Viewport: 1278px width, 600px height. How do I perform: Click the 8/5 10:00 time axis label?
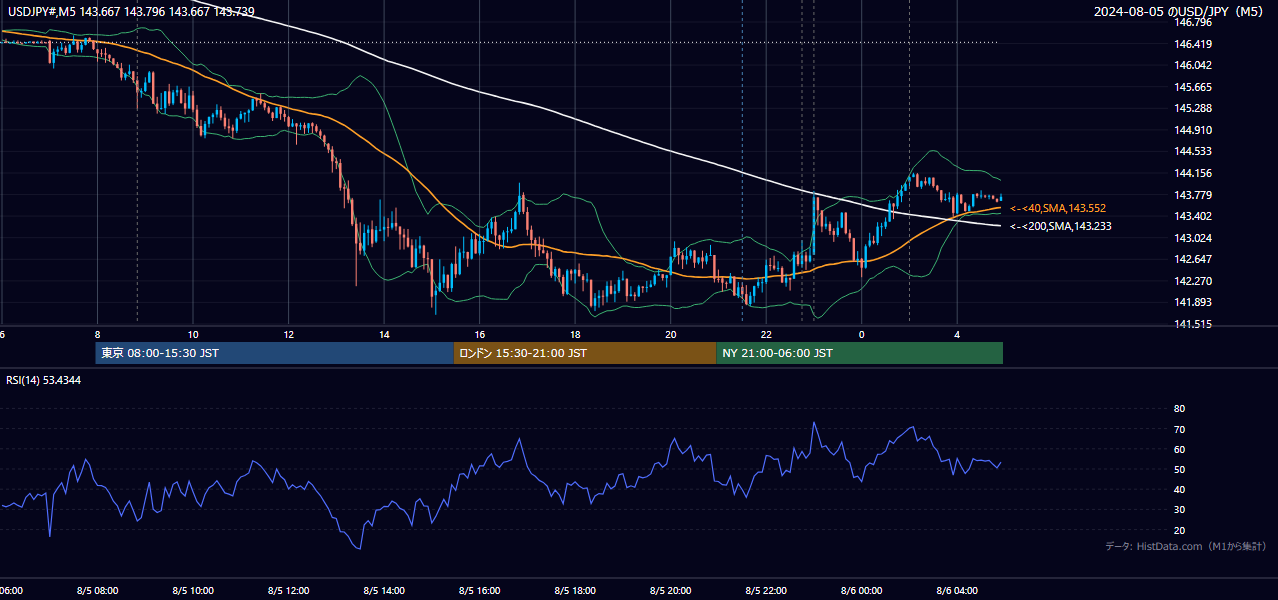[193, 590]
